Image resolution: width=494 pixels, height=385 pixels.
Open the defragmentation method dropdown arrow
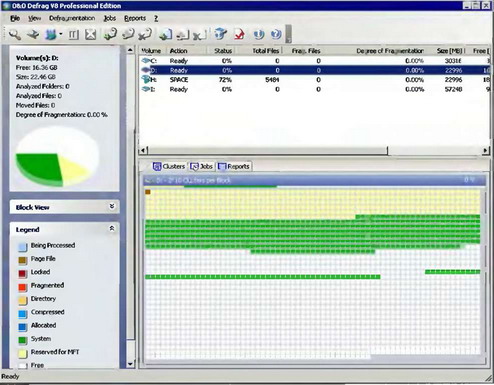[61, 34]
